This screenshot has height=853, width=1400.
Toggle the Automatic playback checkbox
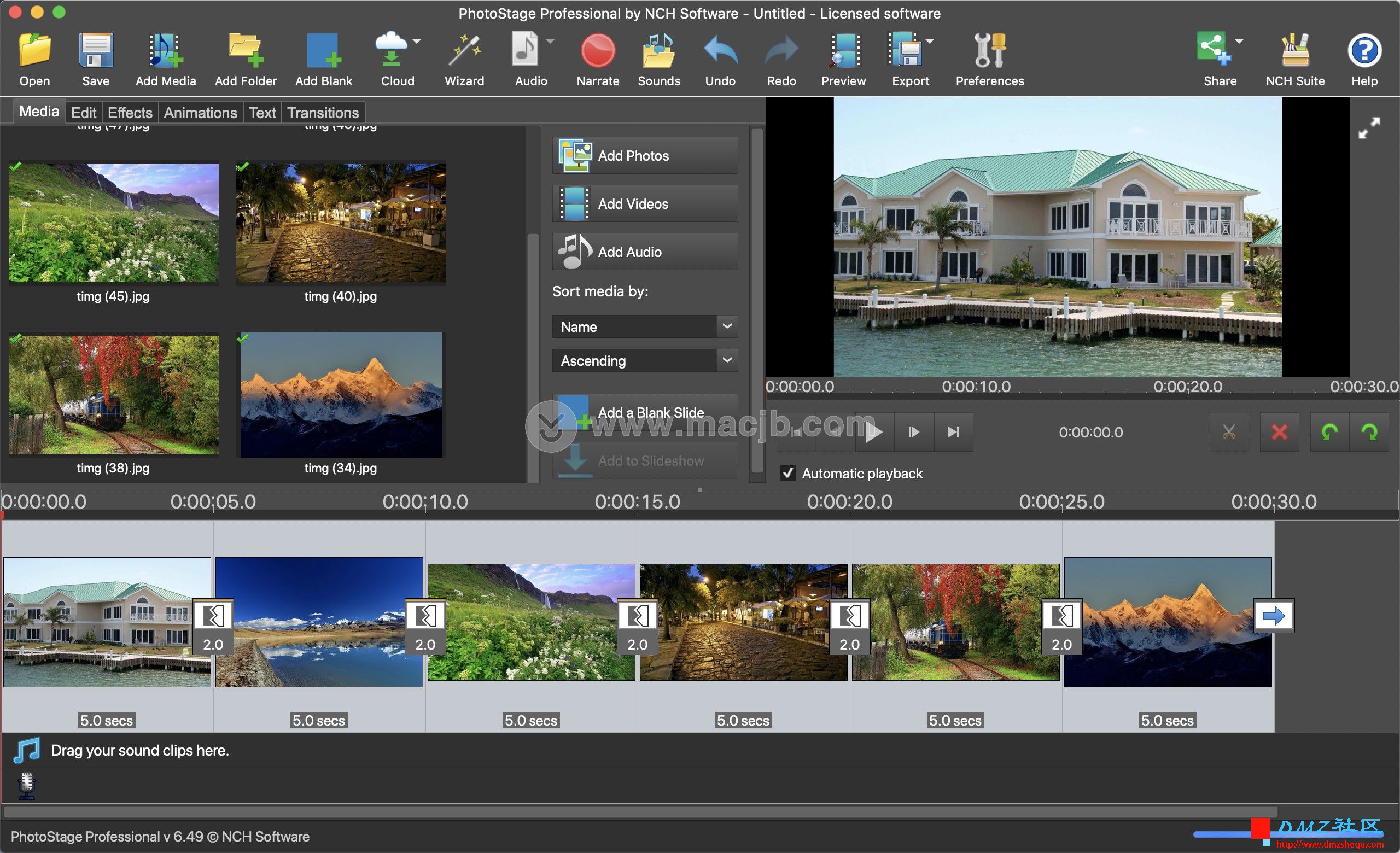787,473
